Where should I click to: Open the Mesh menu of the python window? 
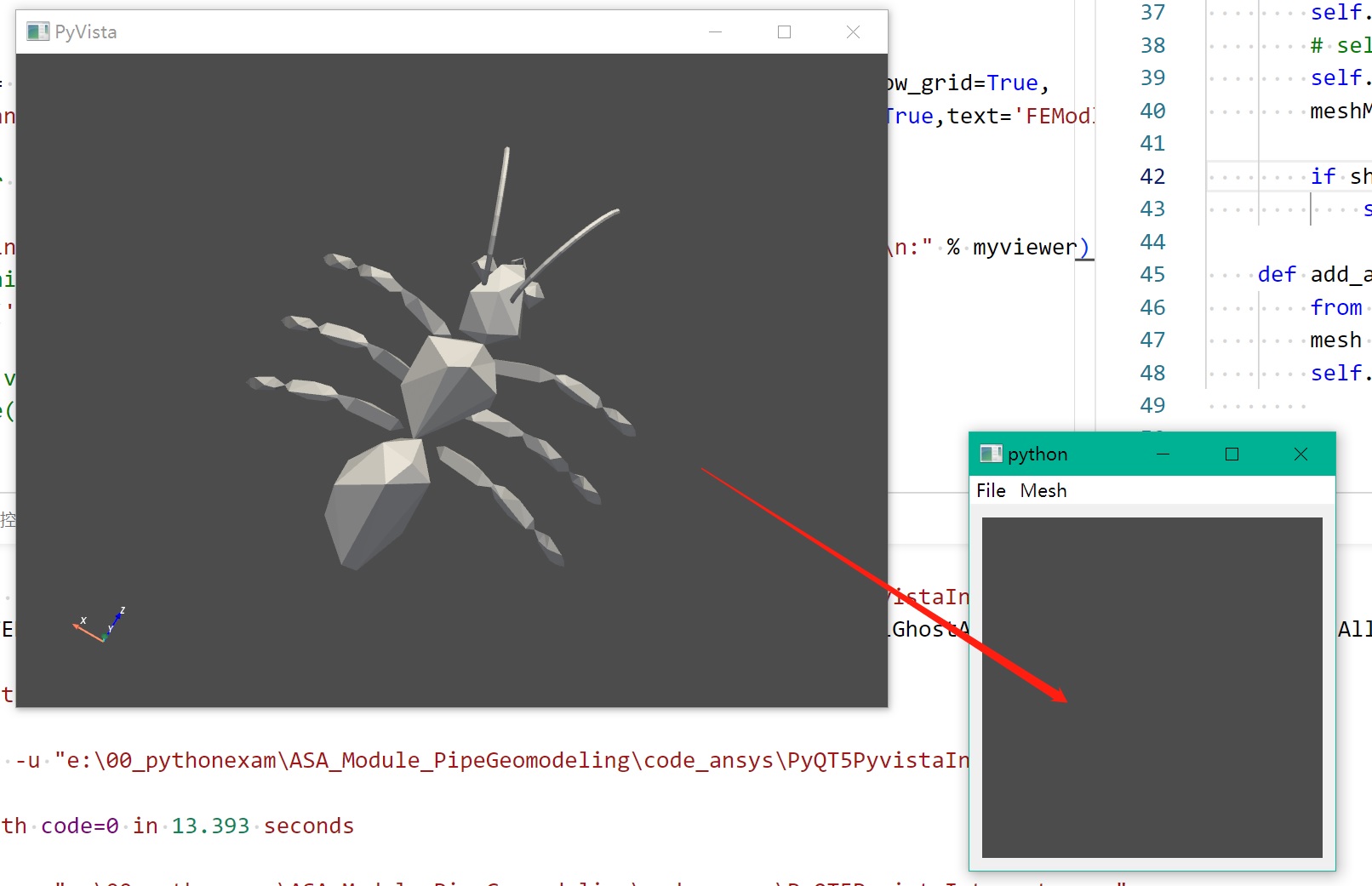coord(1043,490)
